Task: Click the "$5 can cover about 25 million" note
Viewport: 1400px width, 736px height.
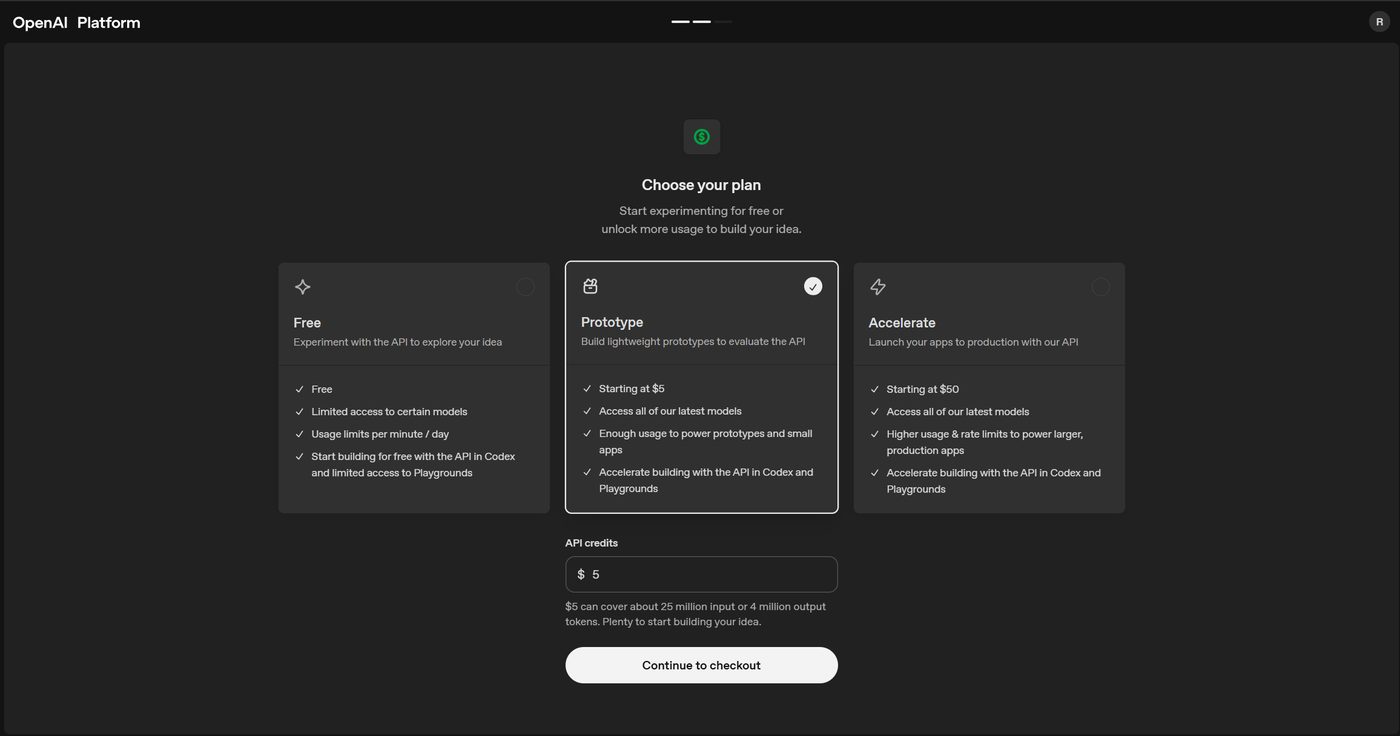Action: 696,614
